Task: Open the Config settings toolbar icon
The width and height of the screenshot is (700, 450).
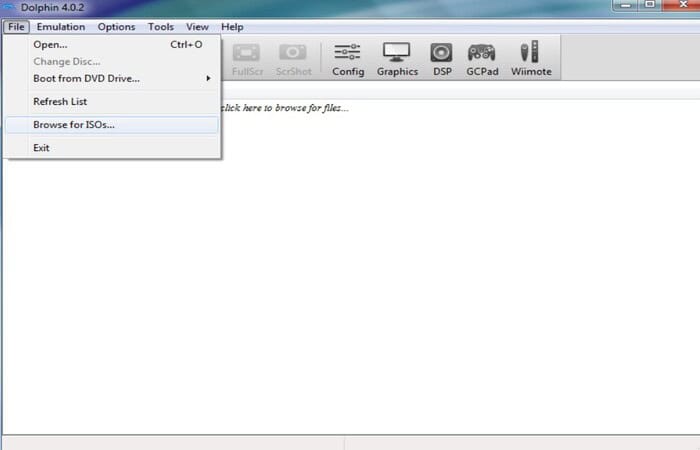Action: [348, 59]
